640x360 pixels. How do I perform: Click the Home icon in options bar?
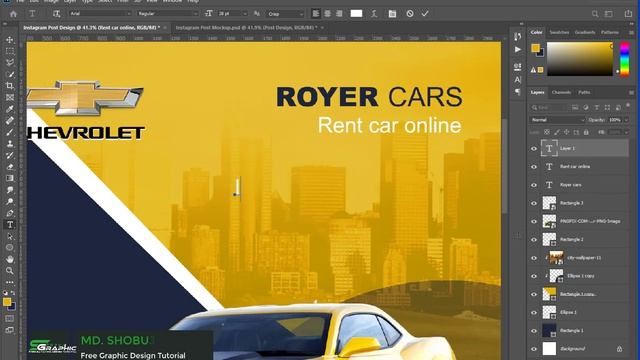point(13,14)
